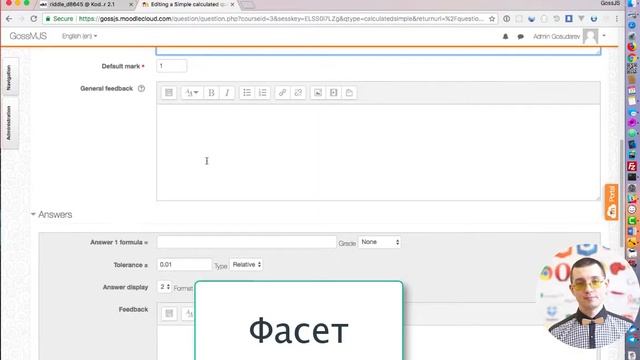Focus the Default mark field
The width and height of the screenshot is (640, 360).
click(171, 66)
